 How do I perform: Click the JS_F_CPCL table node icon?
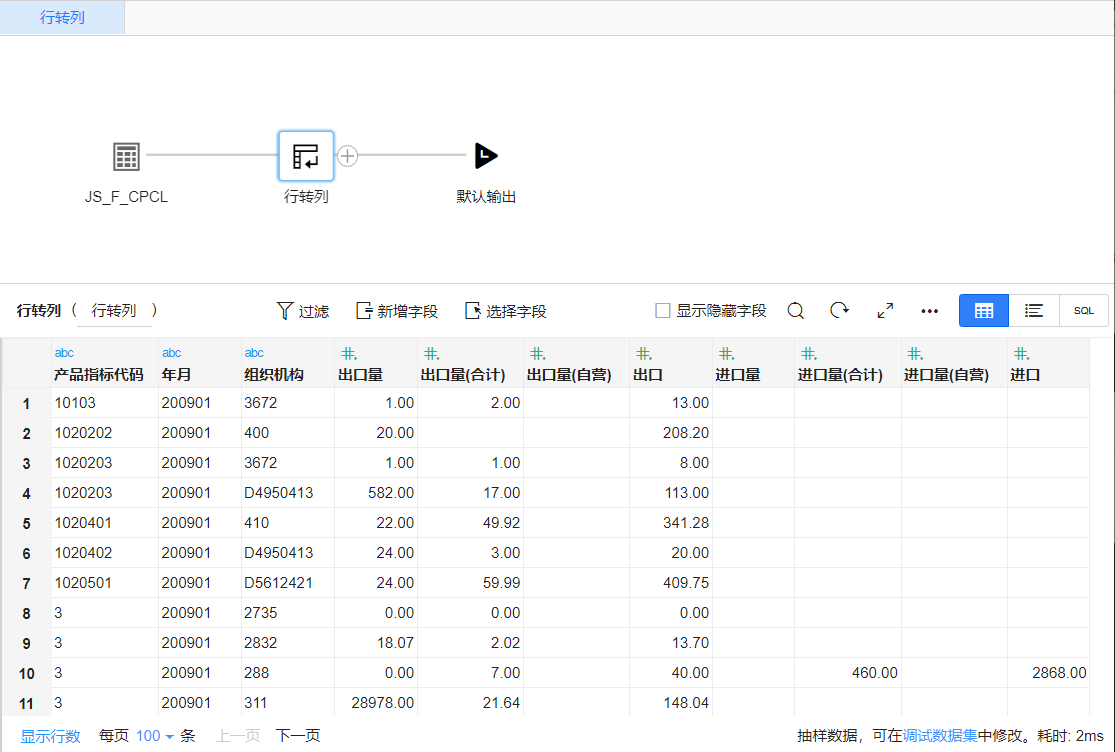pyautogui.click(x=126, y=157)
